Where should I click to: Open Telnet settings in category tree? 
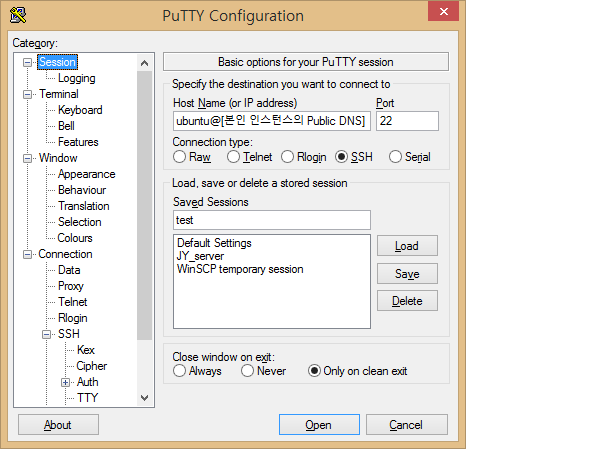[x=73, y=302]
